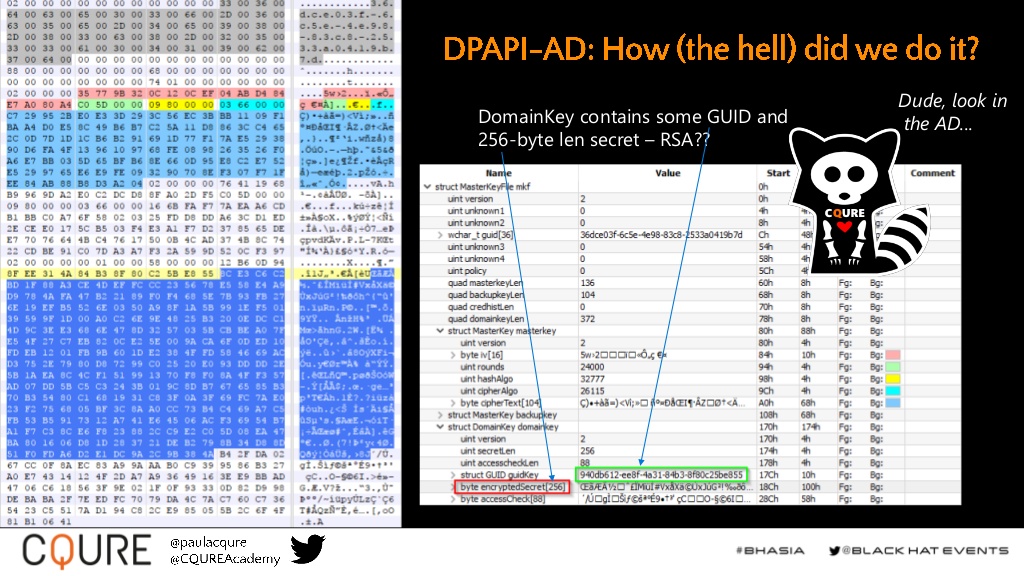Viewport: 1024px width, 576px height.
Task: Open the @paulacqure Twitter handle
Action: point(208,542)
